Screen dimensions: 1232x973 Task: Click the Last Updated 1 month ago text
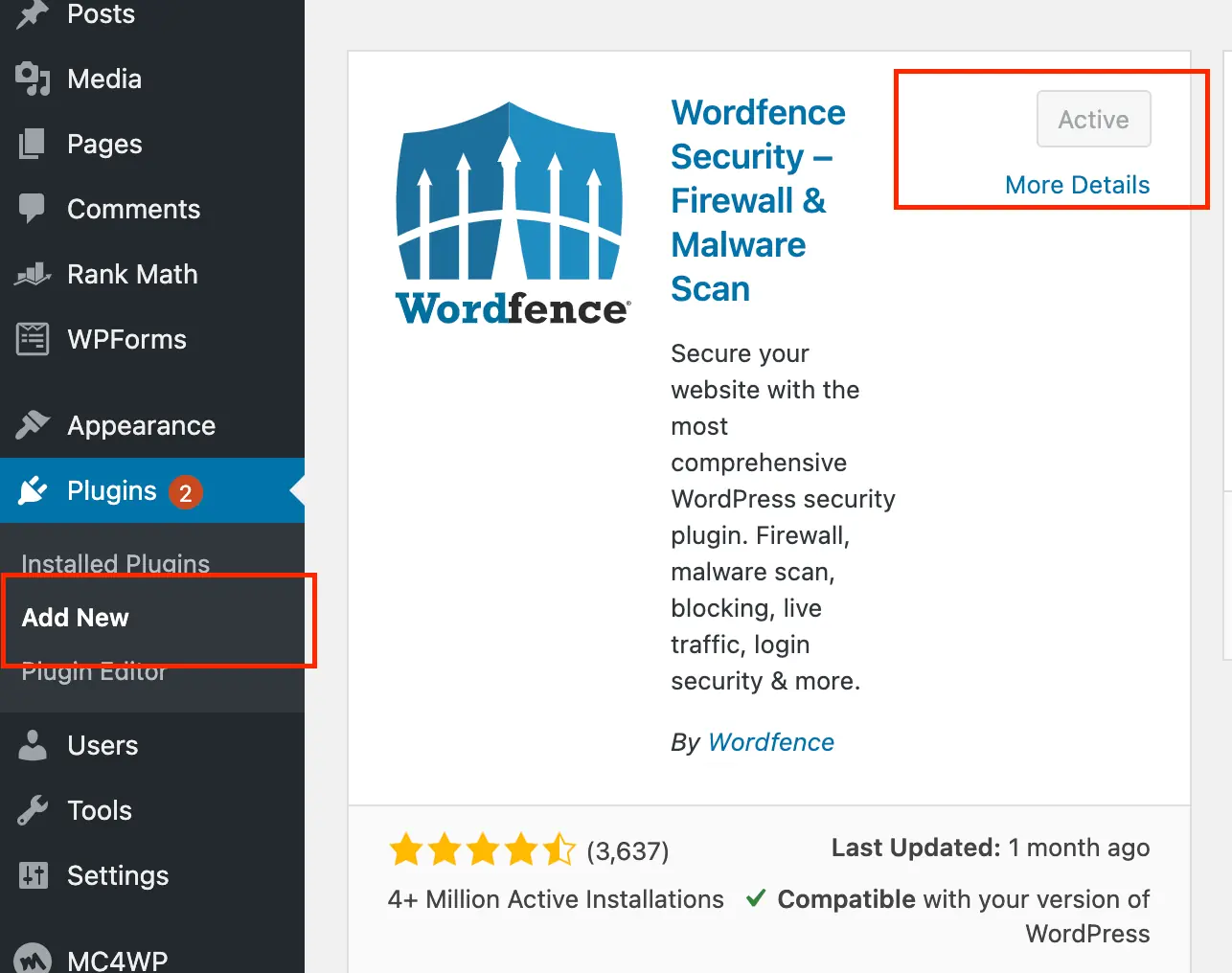coord(991,848)
